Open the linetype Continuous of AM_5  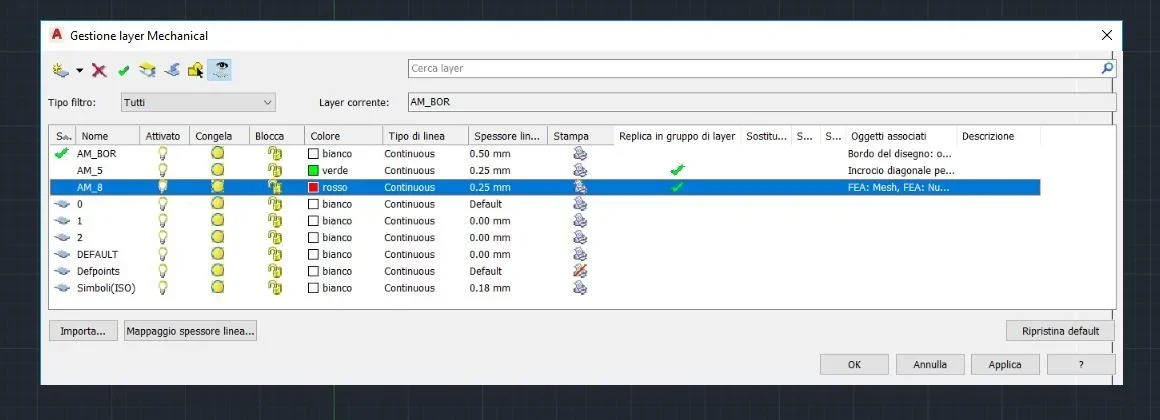pos(409,171)
